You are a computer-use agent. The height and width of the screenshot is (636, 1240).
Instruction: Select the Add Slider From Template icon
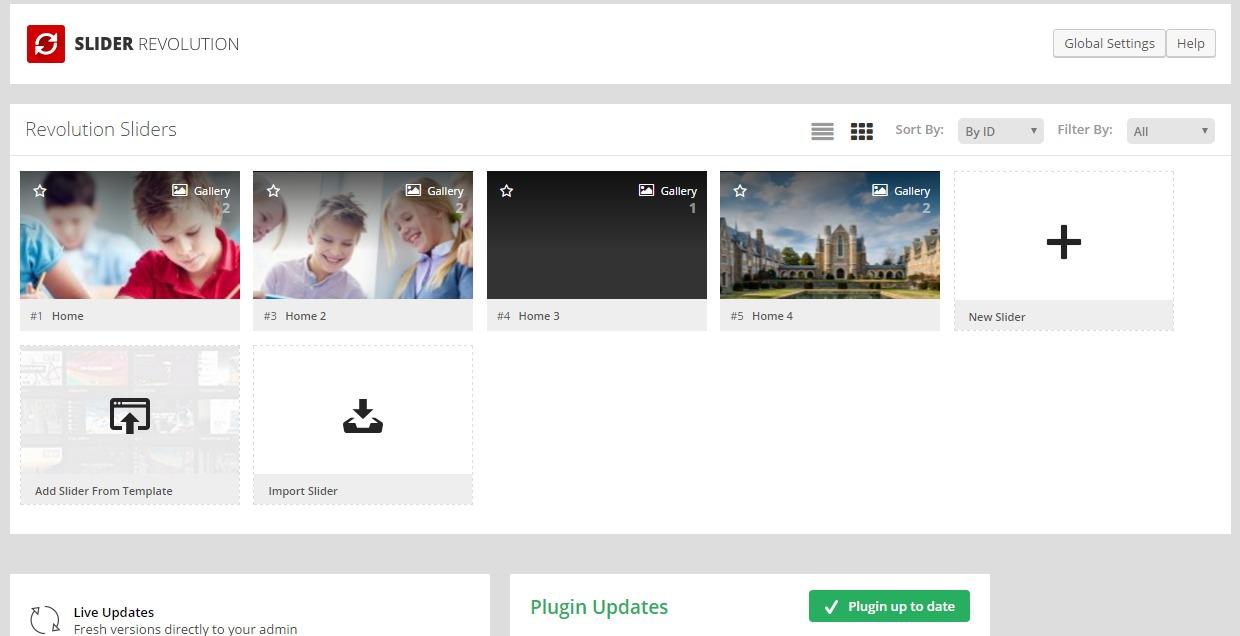click(129, 415)
